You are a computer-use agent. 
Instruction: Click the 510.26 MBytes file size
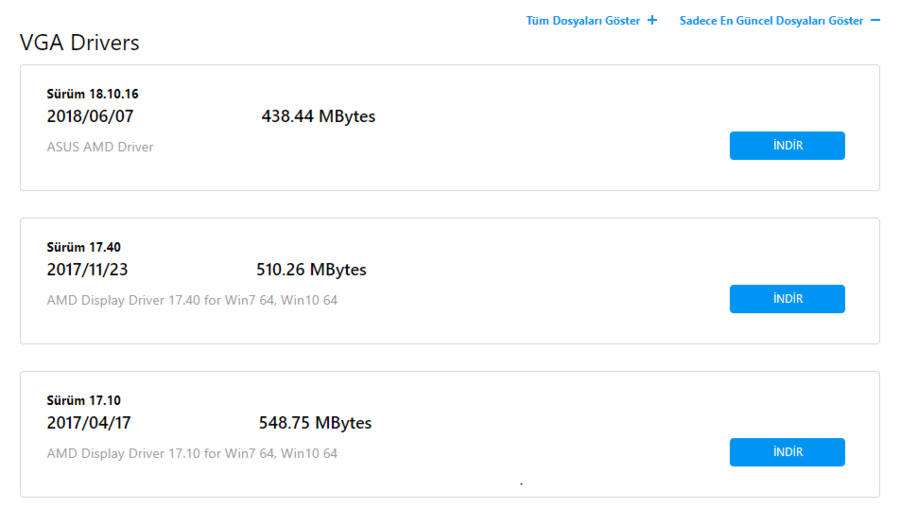(x=311, y=269)
